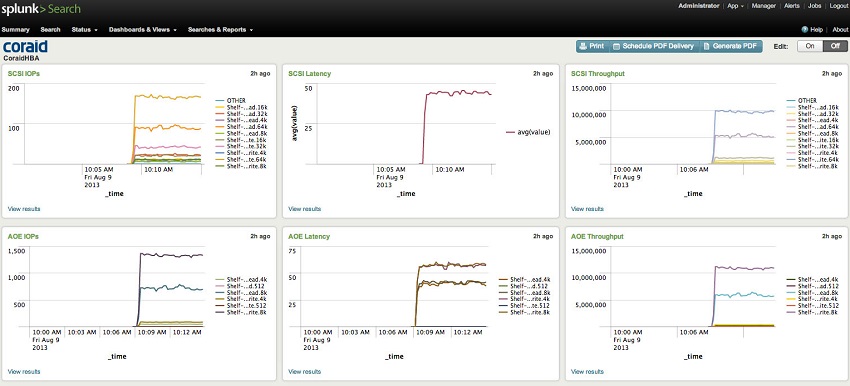Click the document icon on Generate PDF
850x386 pixels.
[706, 47]
